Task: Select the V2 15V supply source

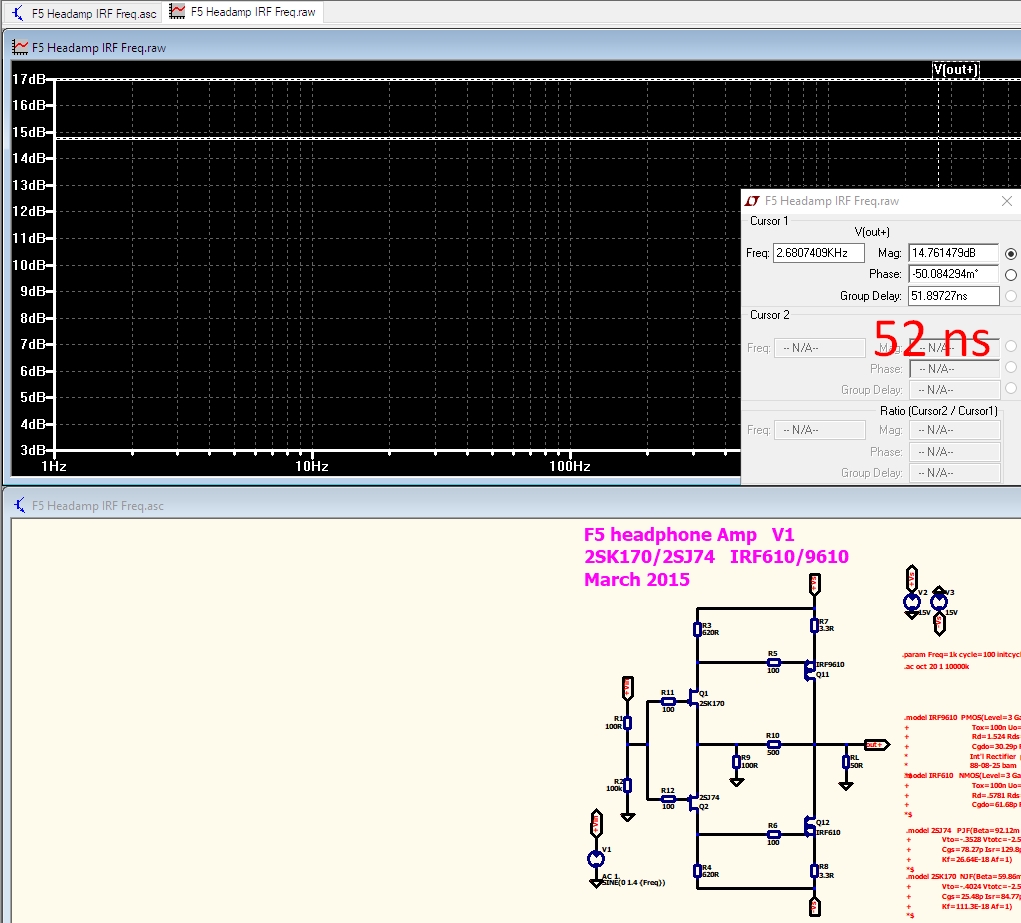Action: (912, 602)
